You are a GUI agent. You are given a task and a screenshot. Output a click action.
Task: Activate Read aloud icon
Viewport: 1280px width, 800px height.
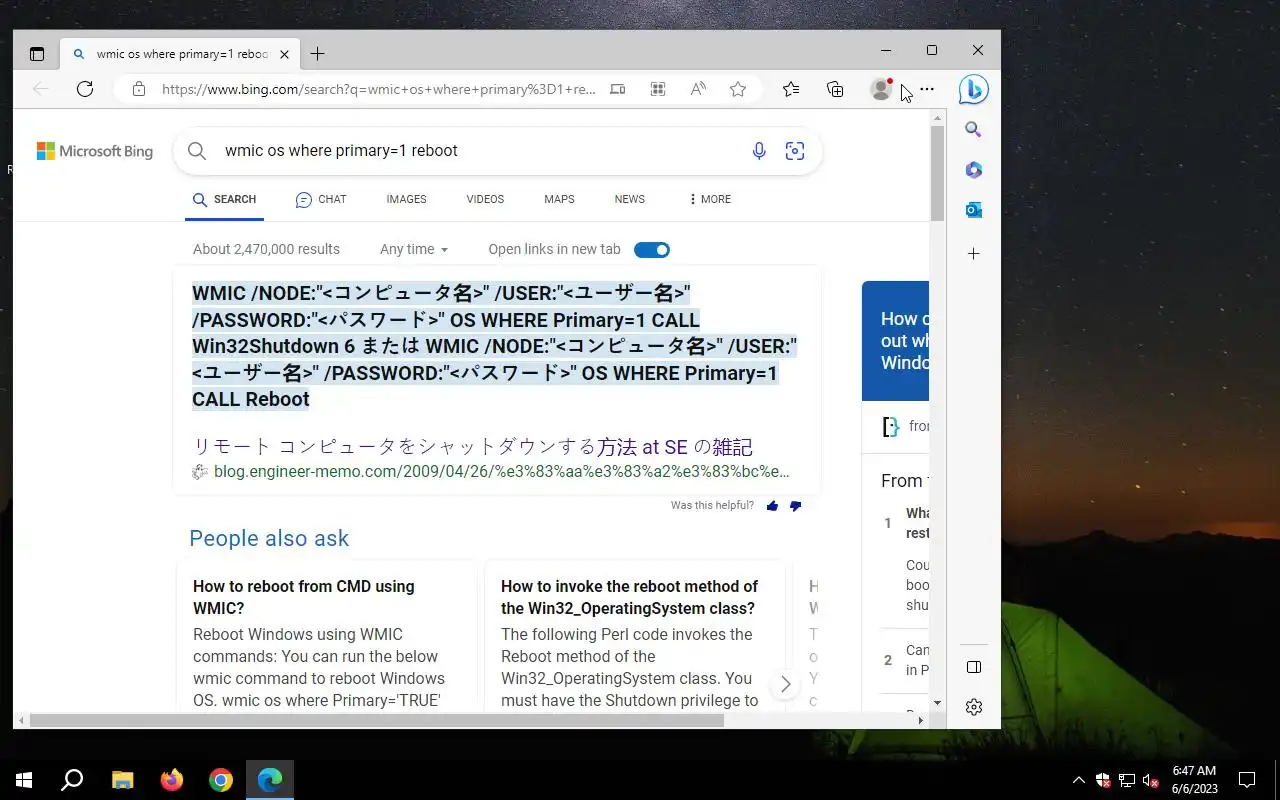[x=698, y=89]
